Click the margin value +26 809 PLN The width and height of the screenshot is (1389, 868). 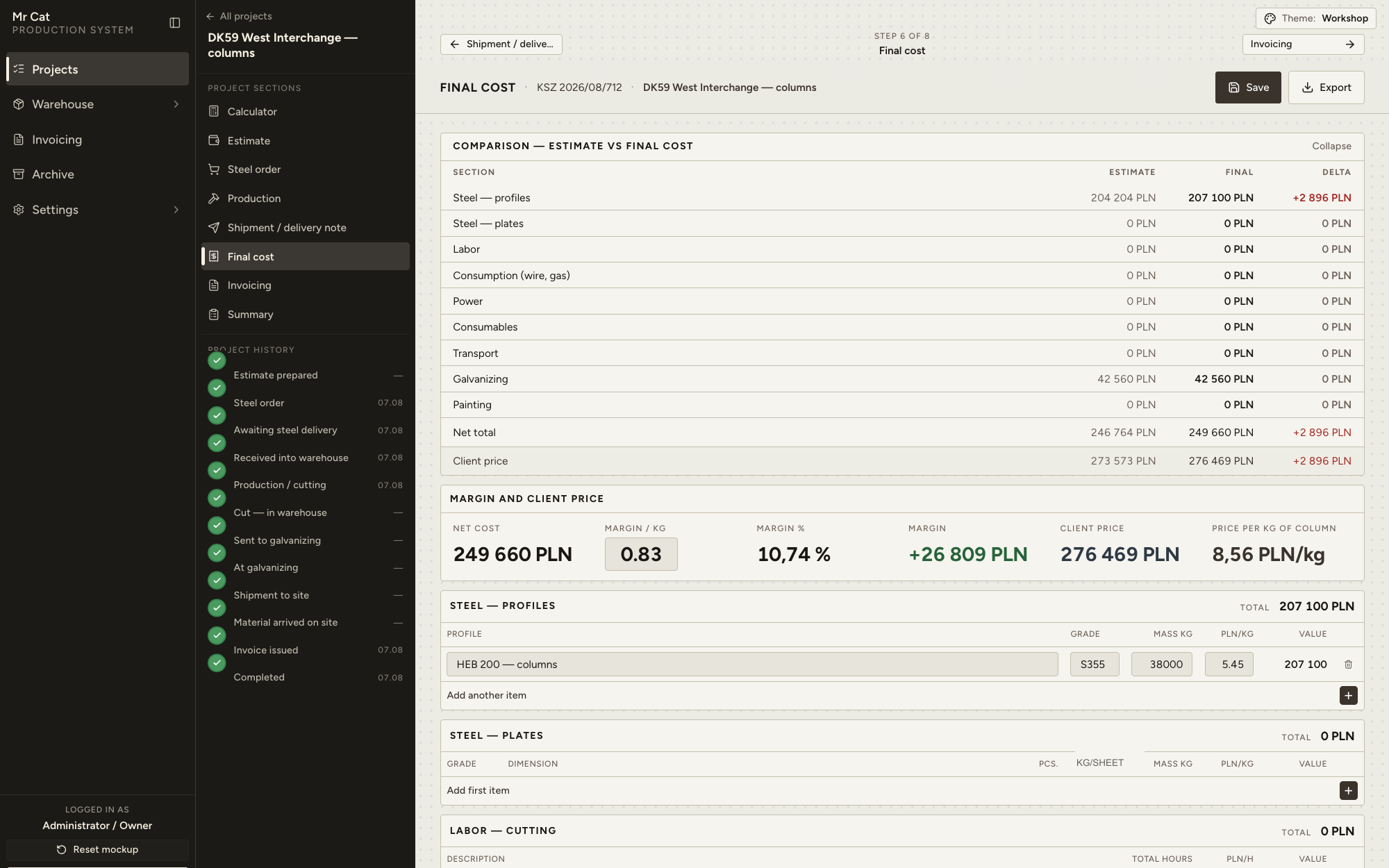tap(968, 554)
